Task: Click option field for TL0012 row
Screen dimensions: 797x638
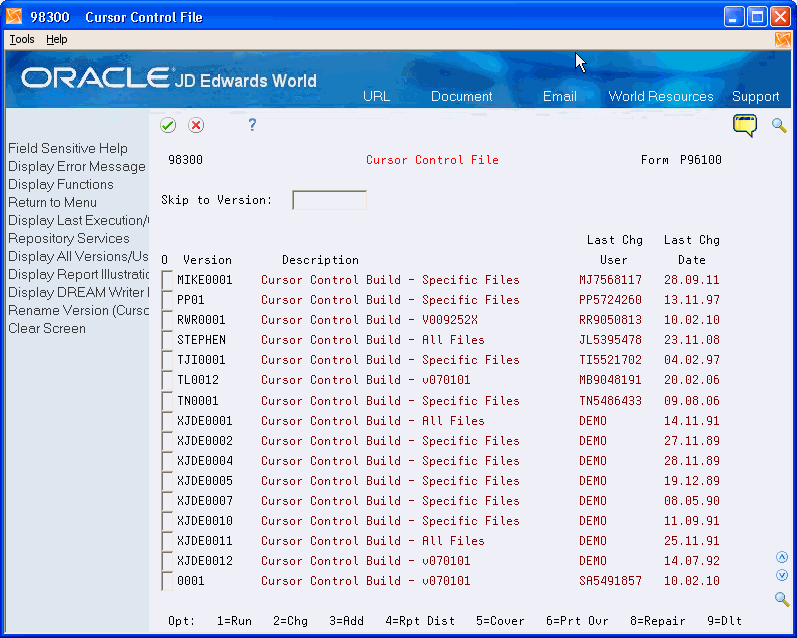Action: [x=167, y=380]
